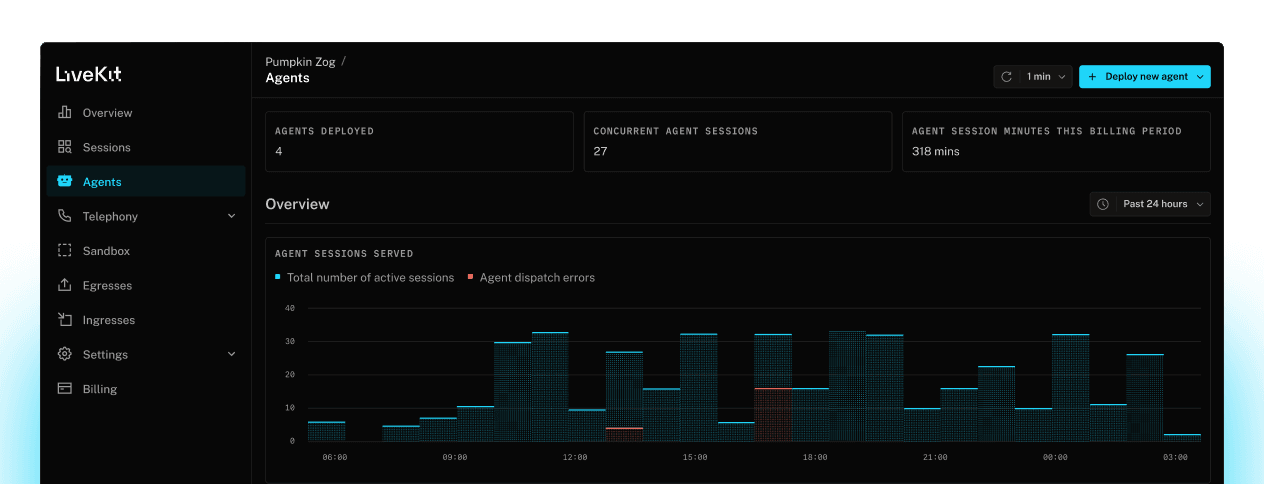
Task: Navigate to Ingresses
Action: [146, 320]
